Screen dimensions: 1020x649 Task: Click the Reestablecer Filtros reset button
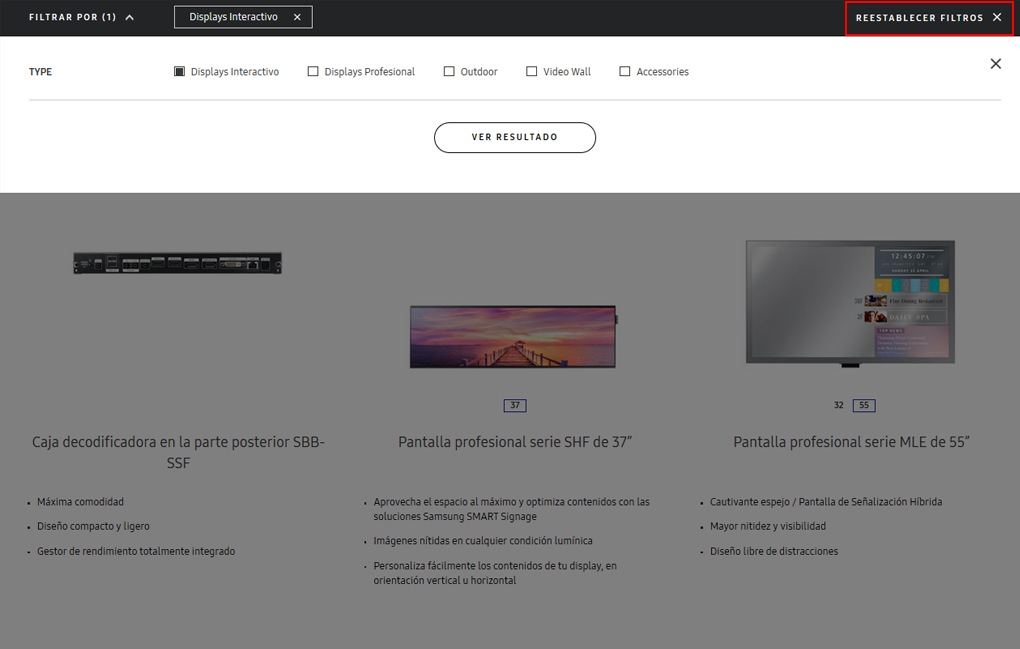coord(928,18)
